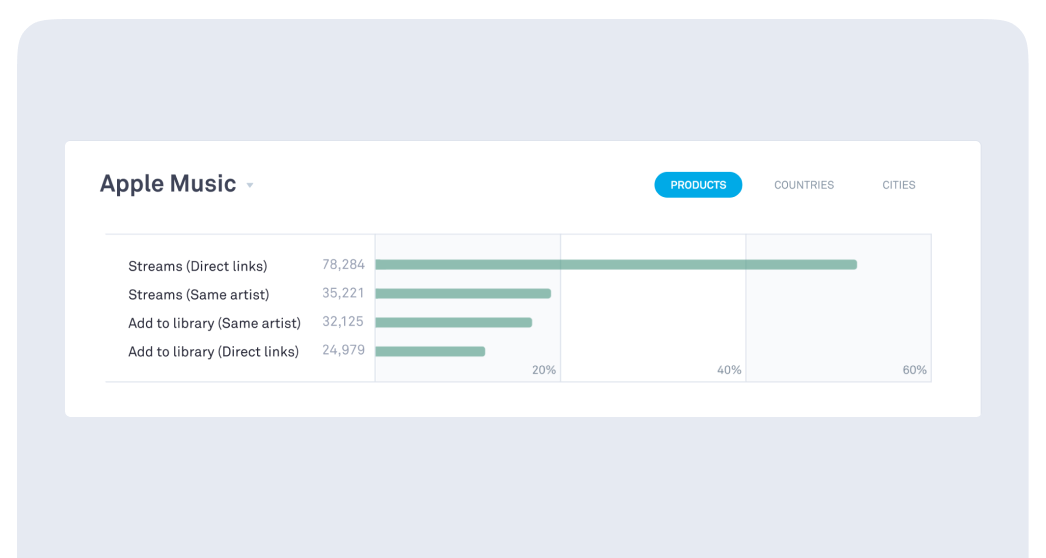Click the 78,284 value

[343, 265]
